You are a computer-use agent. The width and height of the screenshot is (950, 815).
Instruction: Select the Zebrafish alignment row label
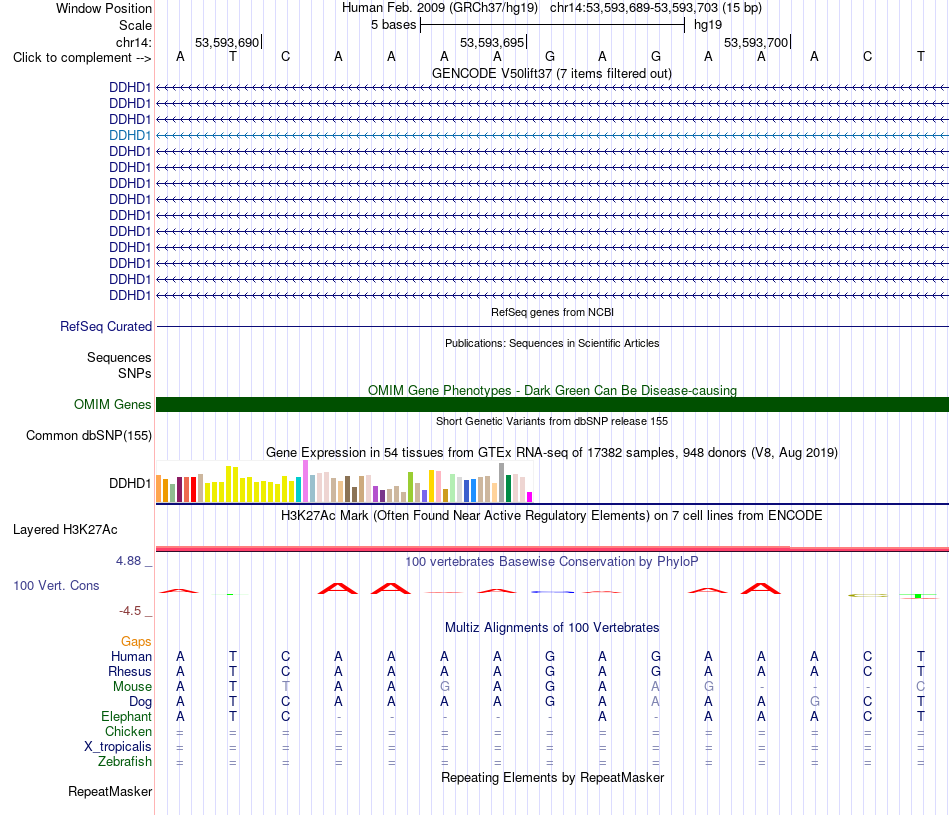pyautogui.click(x=125, y=762)
